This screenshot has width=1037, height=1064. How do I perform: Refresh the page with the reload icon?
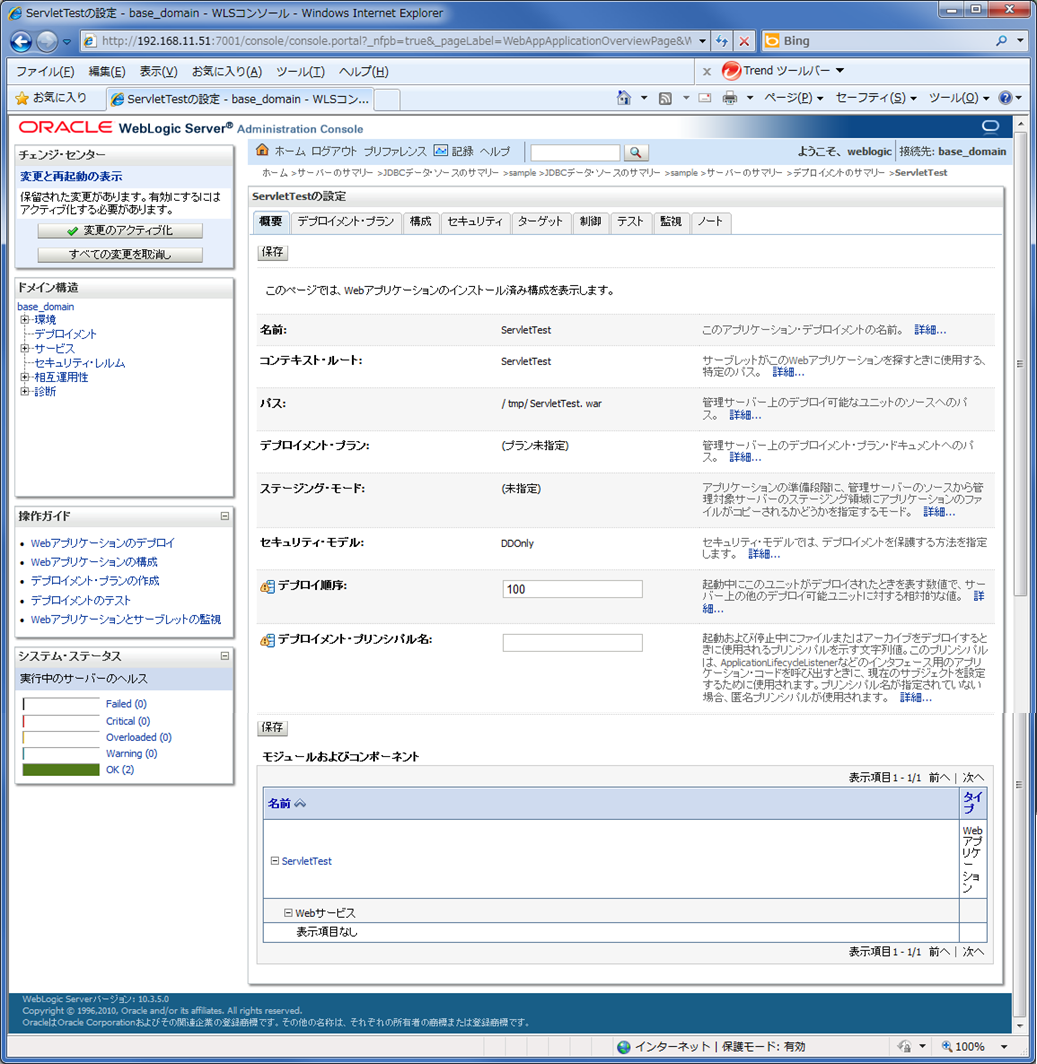(722, 41)
